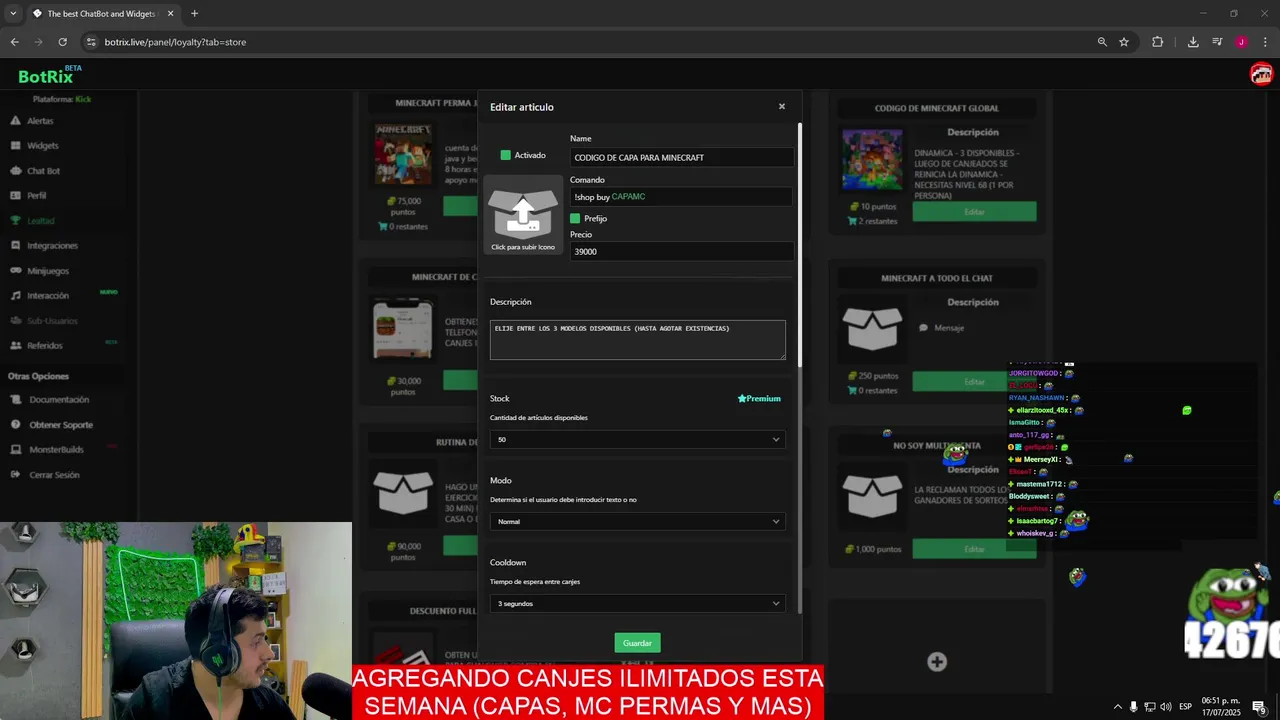The width and height of the screenshot is (1280, 720).
Task: Open the Lealtad trophy section
Action: (x=40, y=221)
